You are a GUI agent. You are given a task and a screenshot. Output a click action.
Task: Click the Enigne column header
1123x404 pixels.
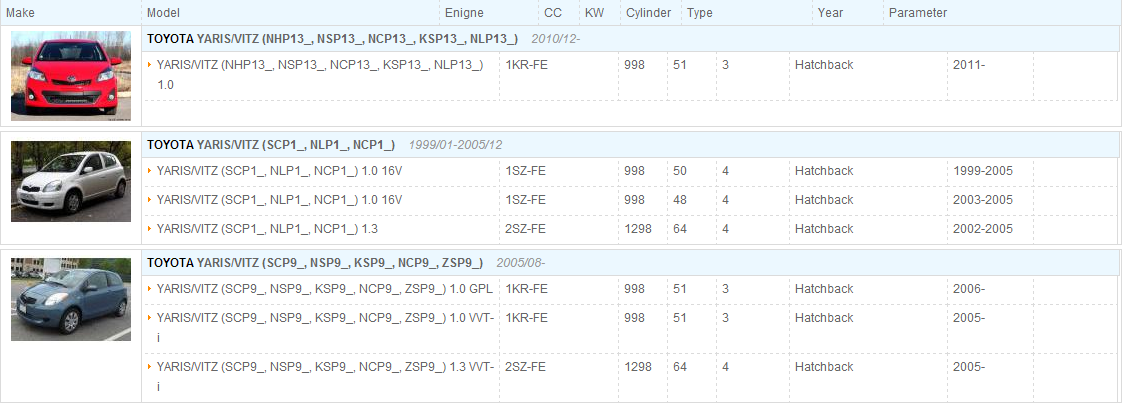point(464,13)
